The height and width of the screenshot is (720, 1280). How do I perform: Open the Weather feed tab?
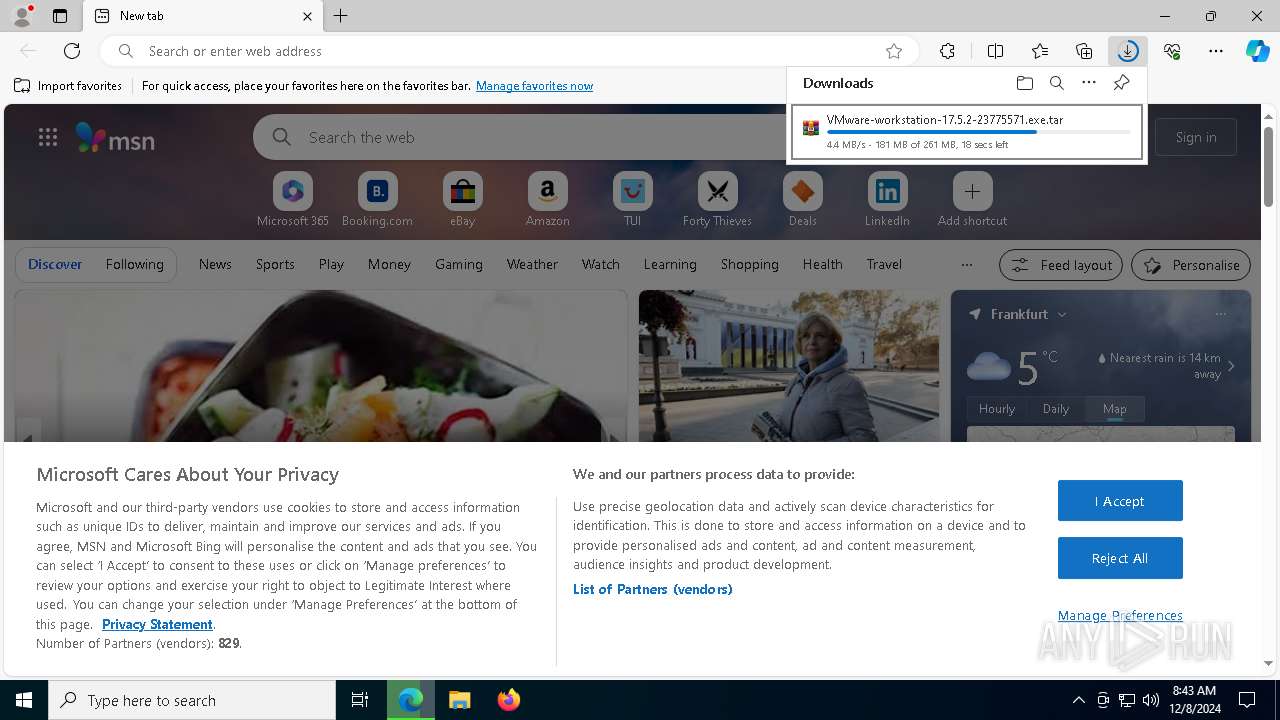532,264
